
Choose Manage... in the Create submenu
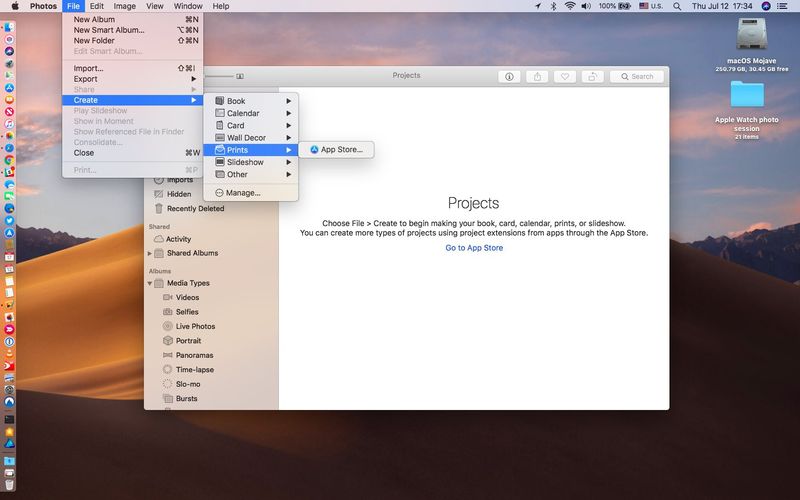(x=251, y=193)
